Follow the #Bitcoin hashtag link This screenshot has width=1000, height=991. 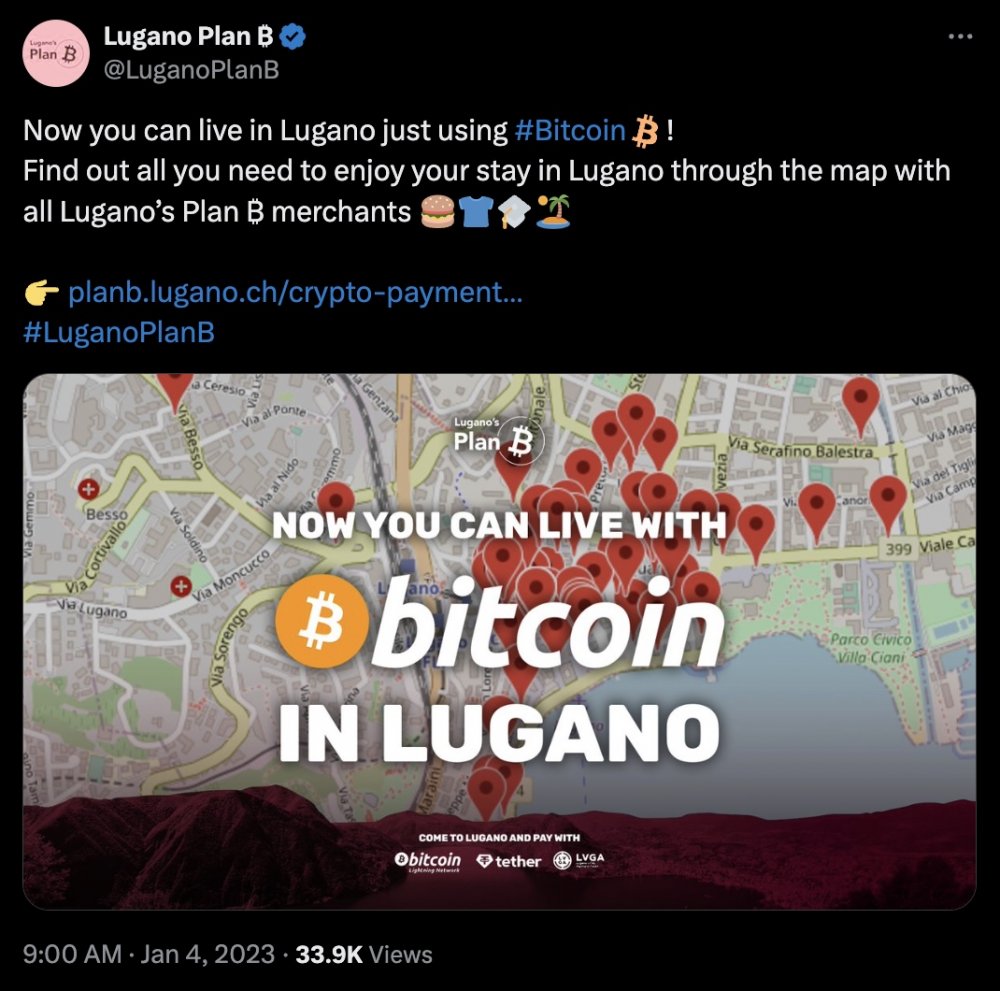[x=570, y=130]
